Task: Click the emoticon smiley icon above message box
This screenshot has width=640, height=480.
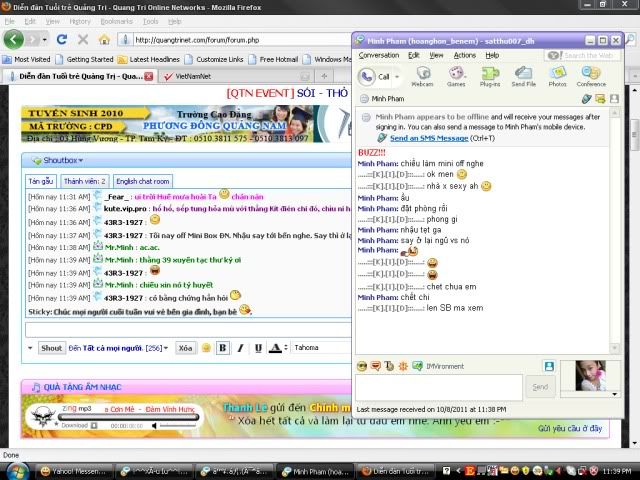Action: (x=361, y=368)
